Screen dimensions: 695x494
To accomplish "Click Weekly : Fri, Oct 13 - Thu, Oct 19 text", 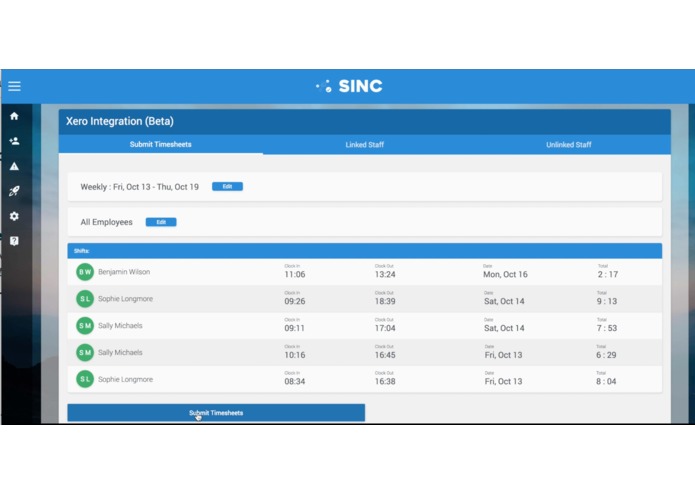I will click(140, 187).
